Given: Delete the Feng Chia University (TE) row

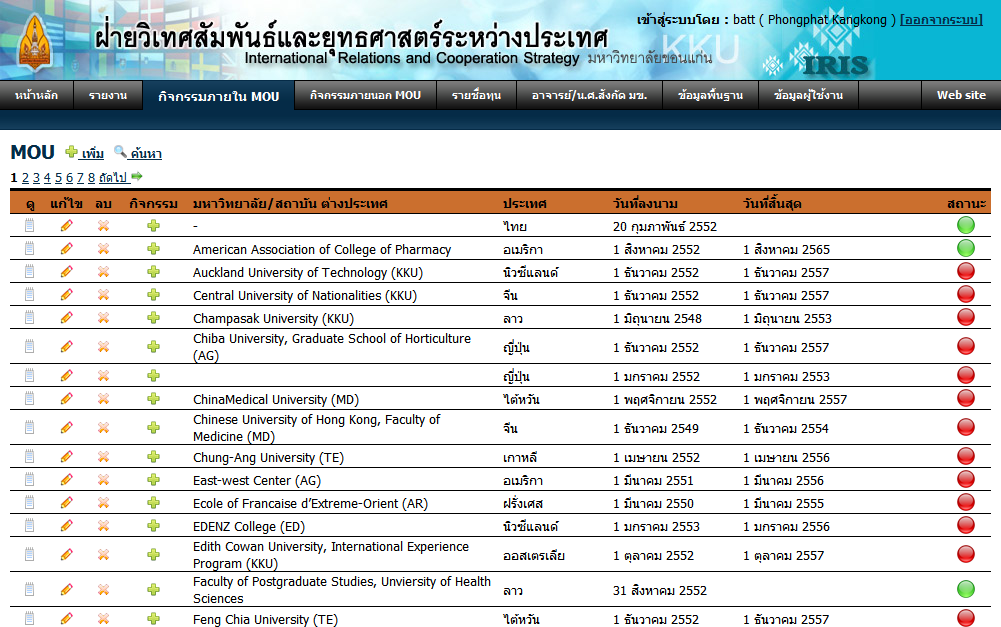Looking at the screenshot, I should (103, 618).
